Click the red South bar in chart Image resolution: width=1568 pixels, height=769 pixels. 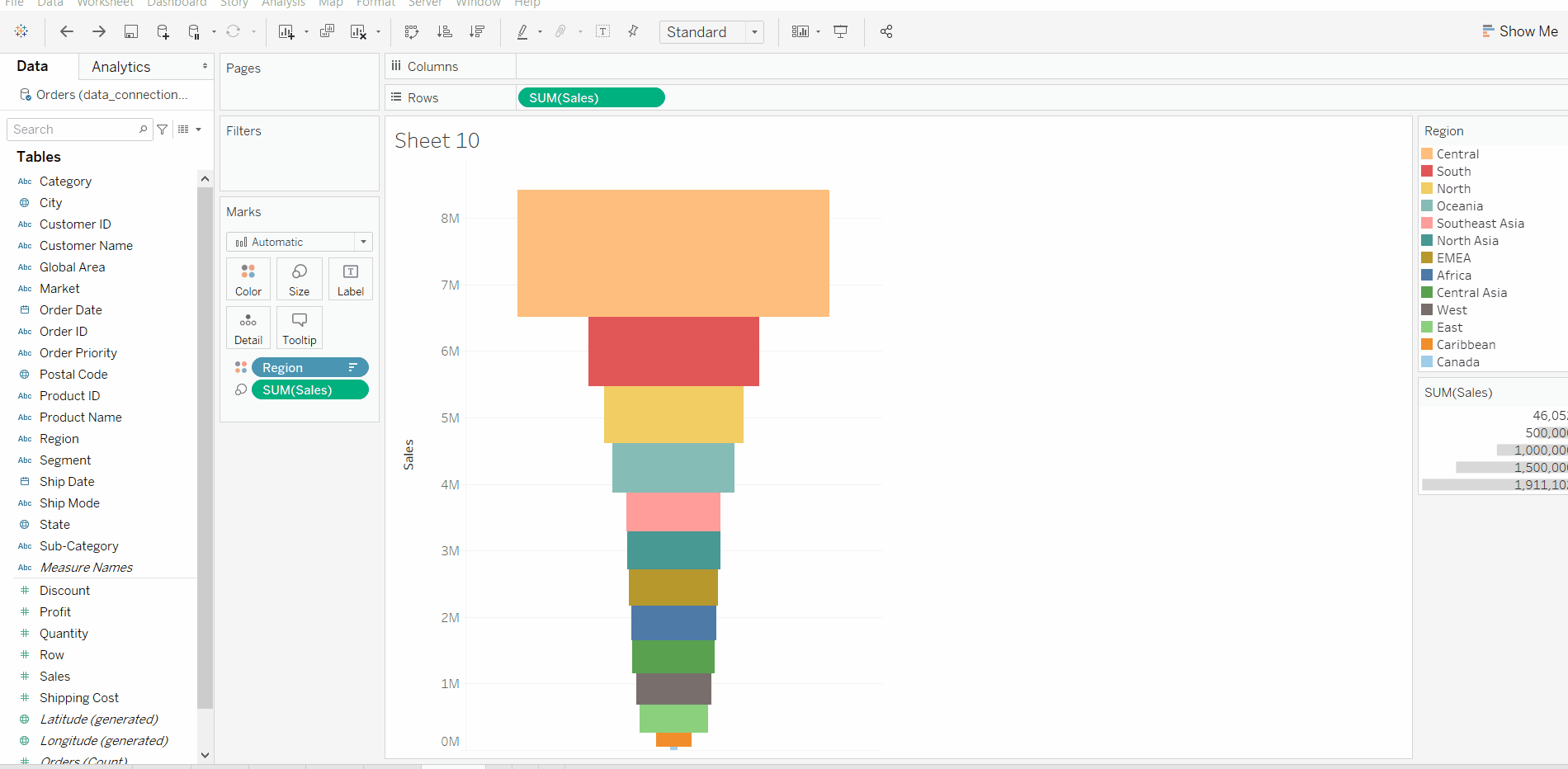click(673, 351)
